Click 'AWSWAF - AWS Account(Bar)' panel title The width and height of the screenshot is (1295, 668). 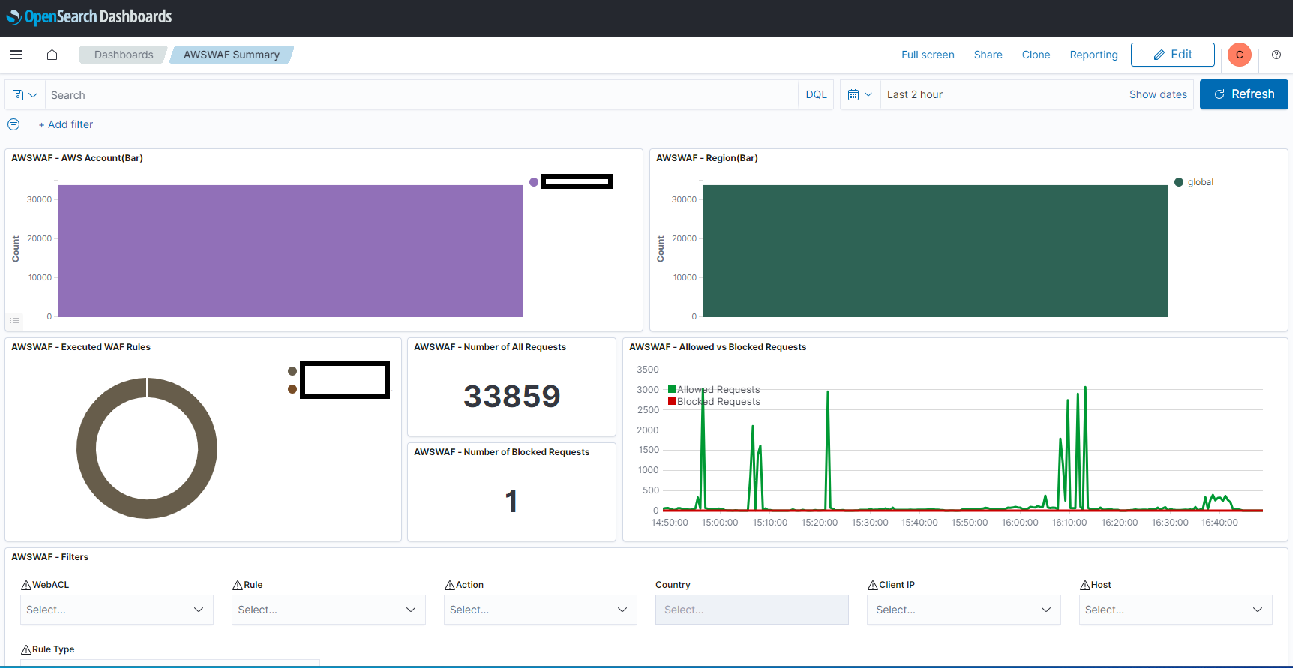pos(77,158)
